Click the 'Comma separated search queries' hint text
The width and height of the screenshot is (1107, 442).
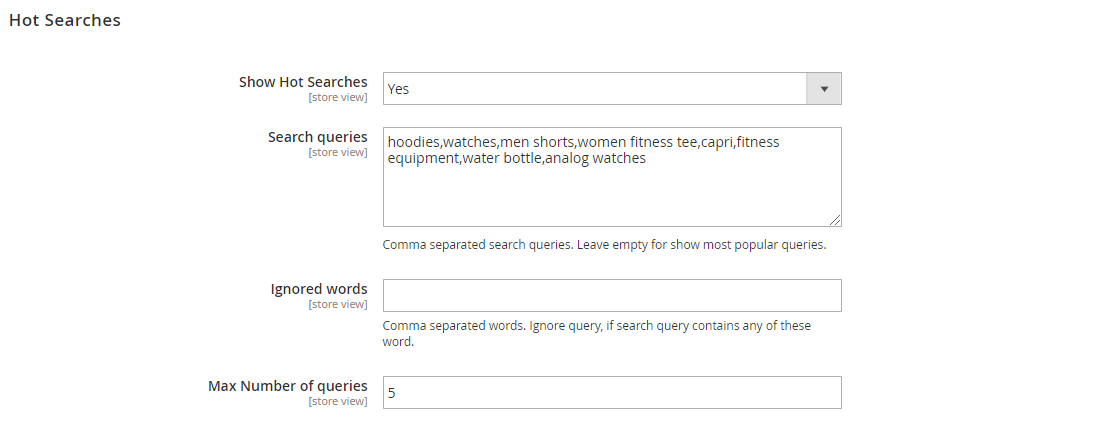[x=604, y=245]
